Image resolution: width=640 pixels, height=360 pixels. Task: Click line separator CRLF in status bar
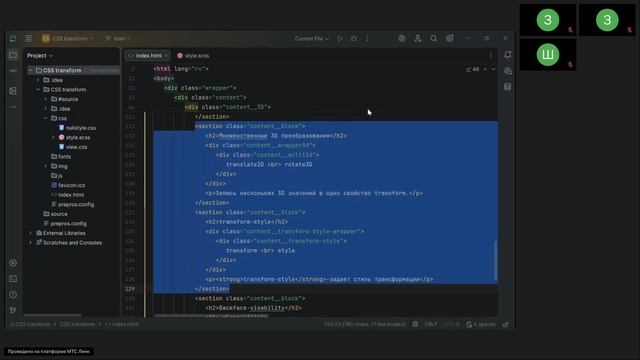[431, 324]
